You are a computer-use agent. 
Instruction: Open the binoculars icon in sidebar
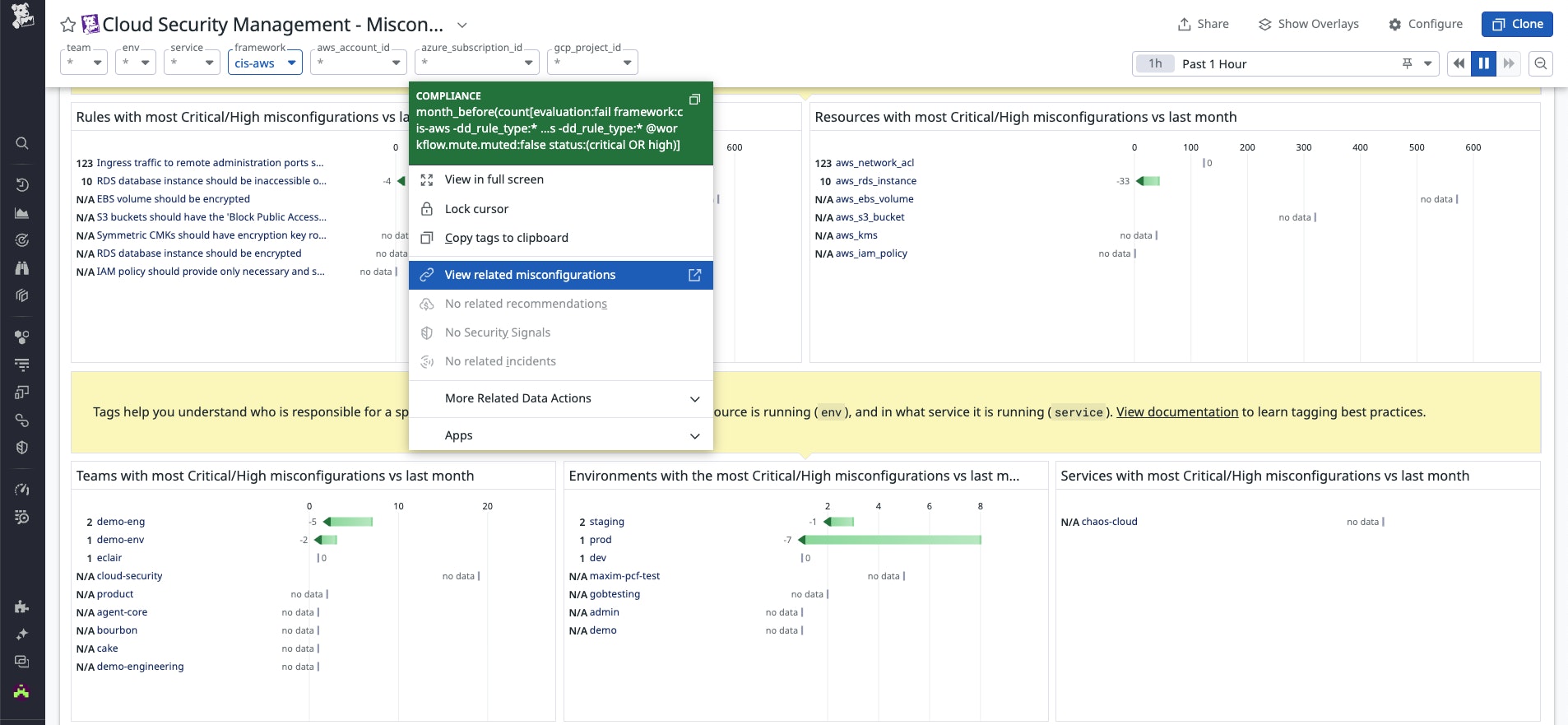22,267
